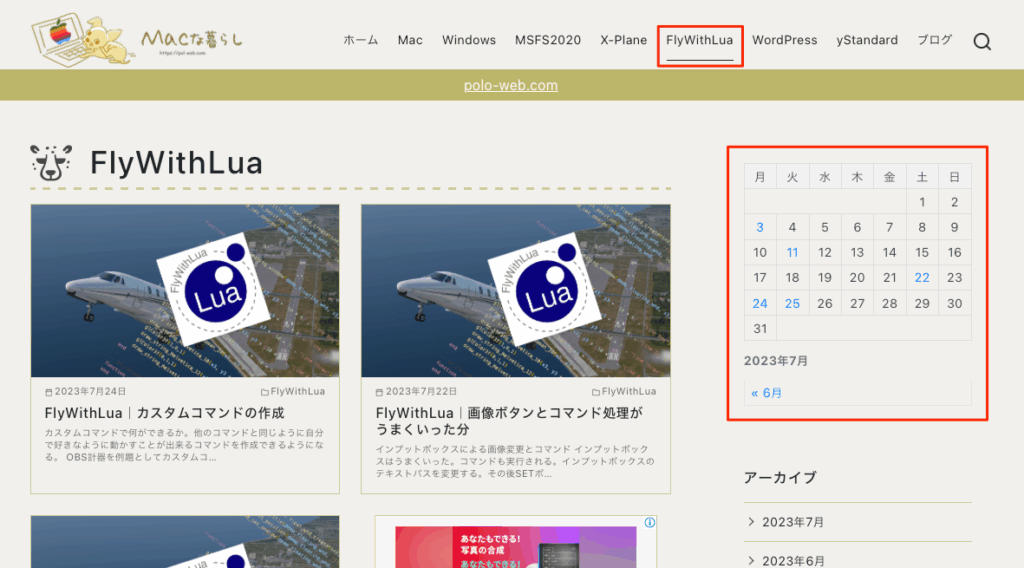
Task: Open article title 画像ボタンとコマンド処理がうまくいった分
Action: pyautogui.click(x=509, y=421)
